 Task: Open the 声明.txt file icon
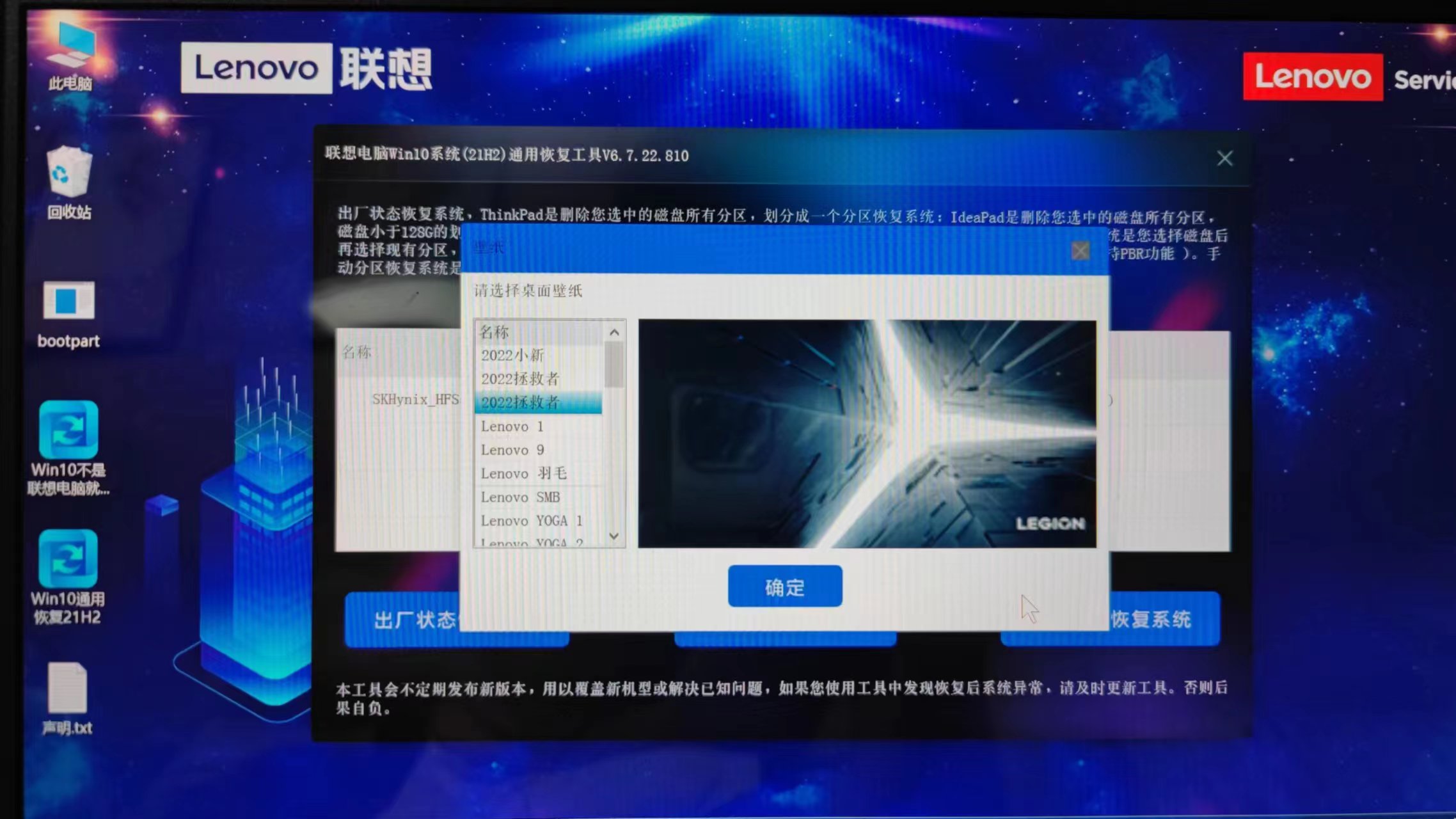tap(67, 699)
